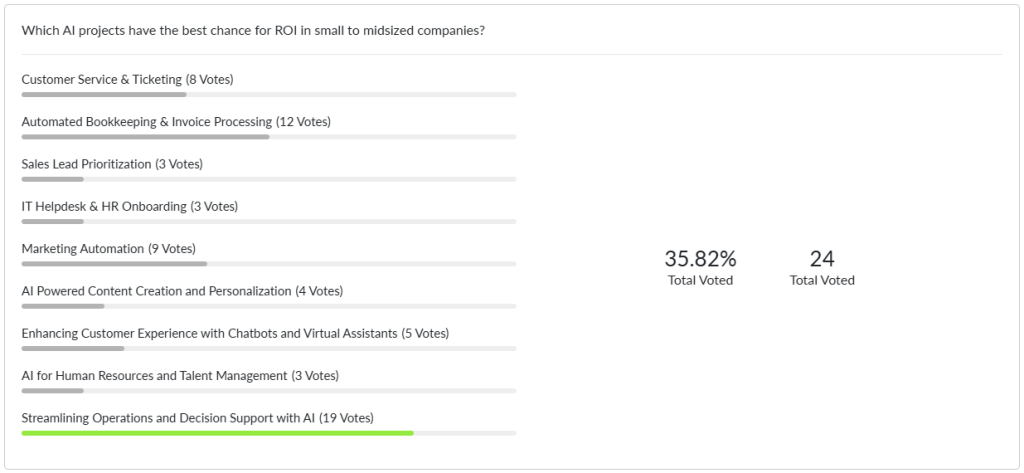Click the 35.82% Total Voted statistic
The height and width of the screenshot is (473, 1024).
[x=700, y=267]
